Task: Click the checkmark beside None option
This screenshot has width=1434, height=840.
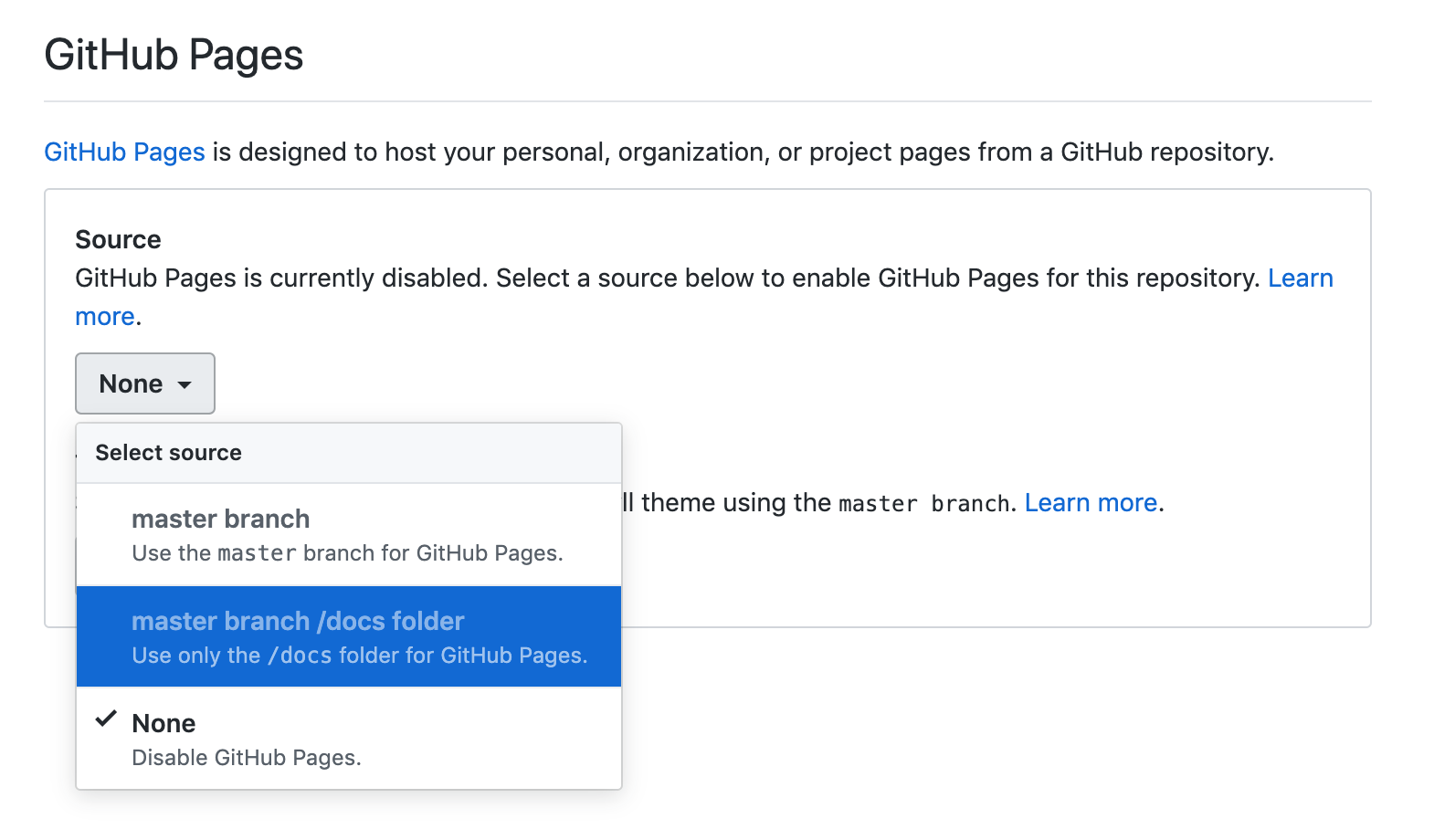Action: coord(106,719)
